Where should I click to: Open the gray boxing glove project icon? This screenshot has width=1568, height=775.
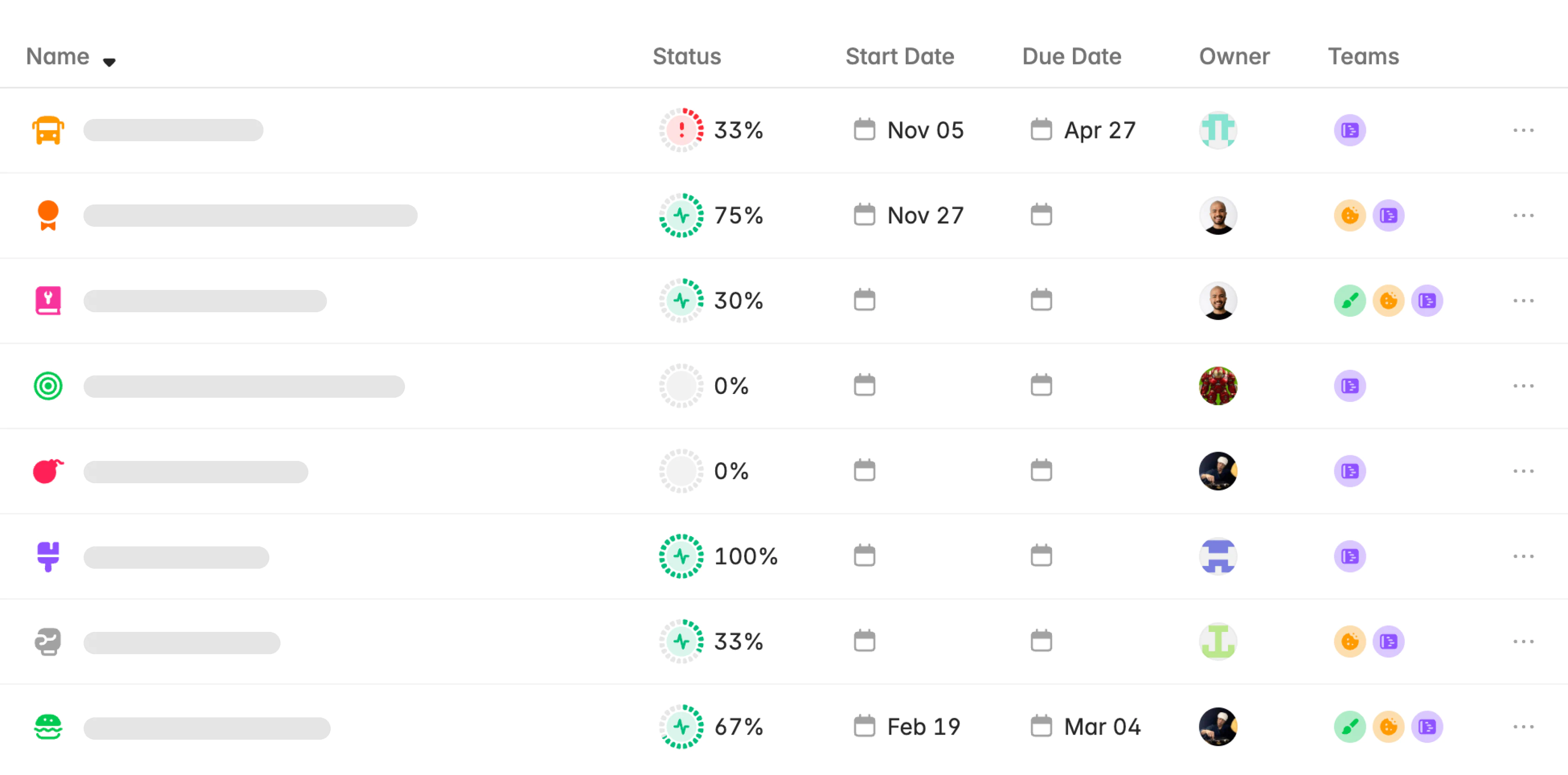(x=48, y=641)
